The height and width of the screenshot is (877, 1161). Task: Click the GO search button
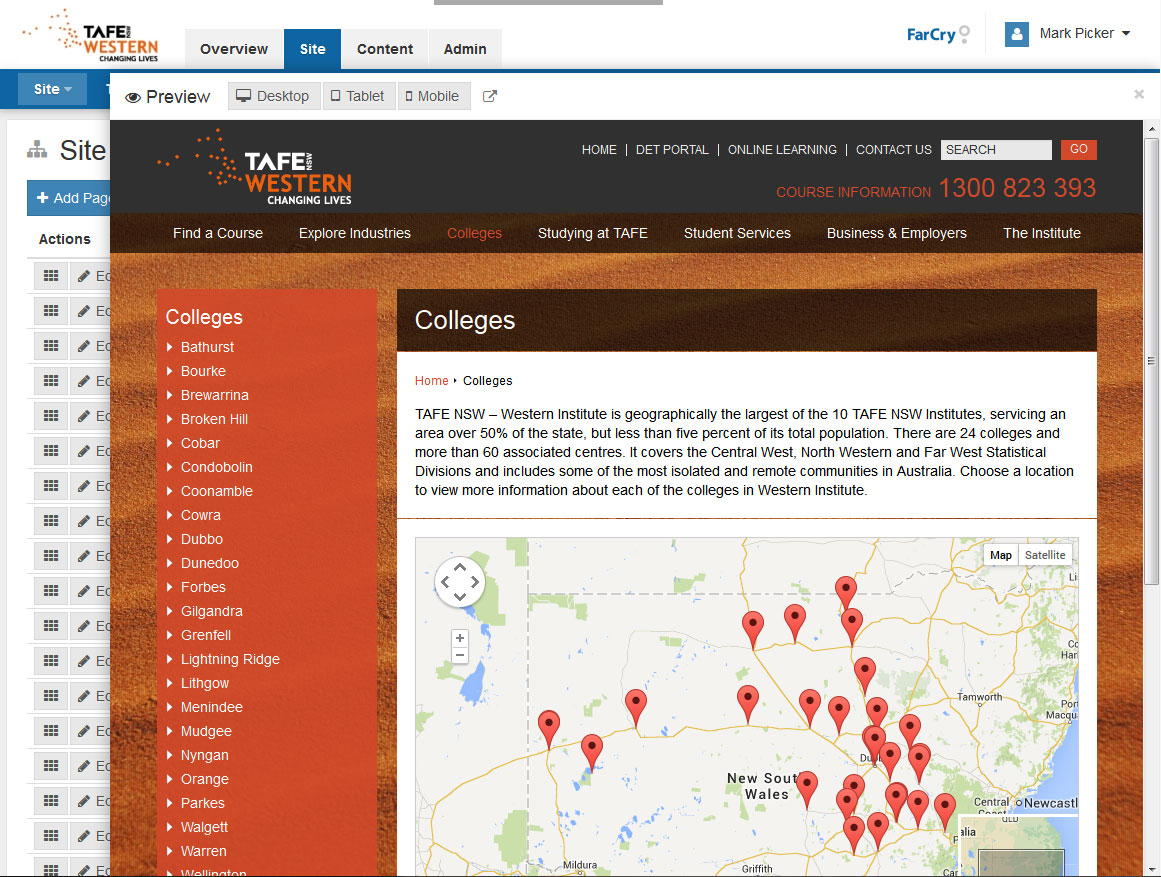click(1079, 150)
